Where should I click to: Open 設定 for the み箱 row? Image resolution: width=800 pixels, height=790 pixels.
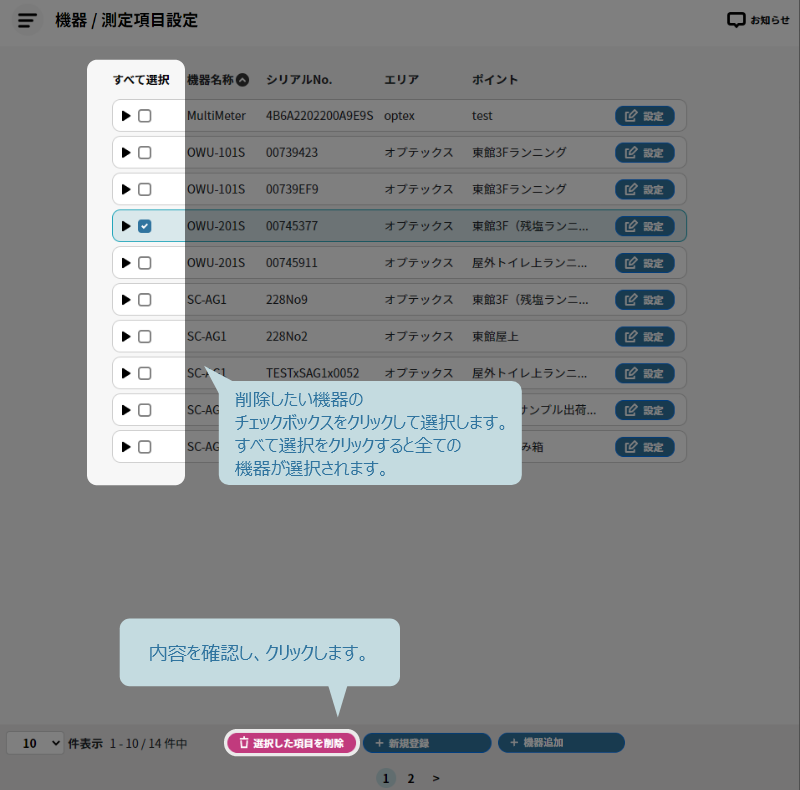pyautogui.click(x=644, y=447)
